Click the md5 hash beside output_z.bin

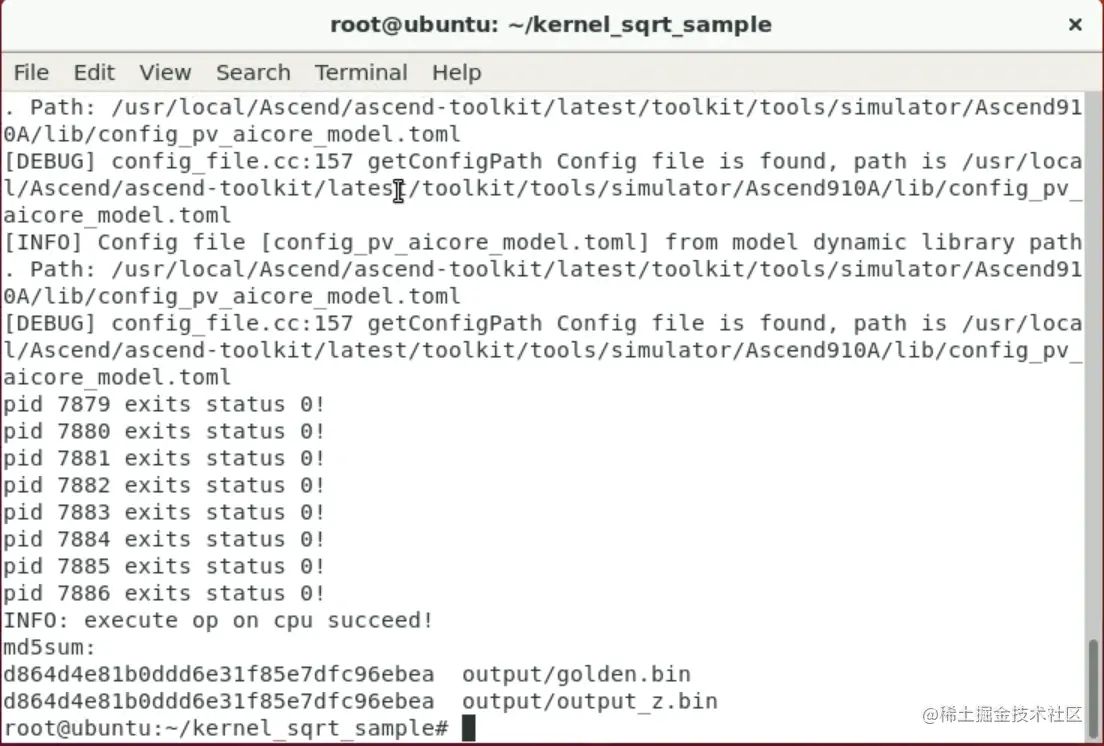[218, 702]
